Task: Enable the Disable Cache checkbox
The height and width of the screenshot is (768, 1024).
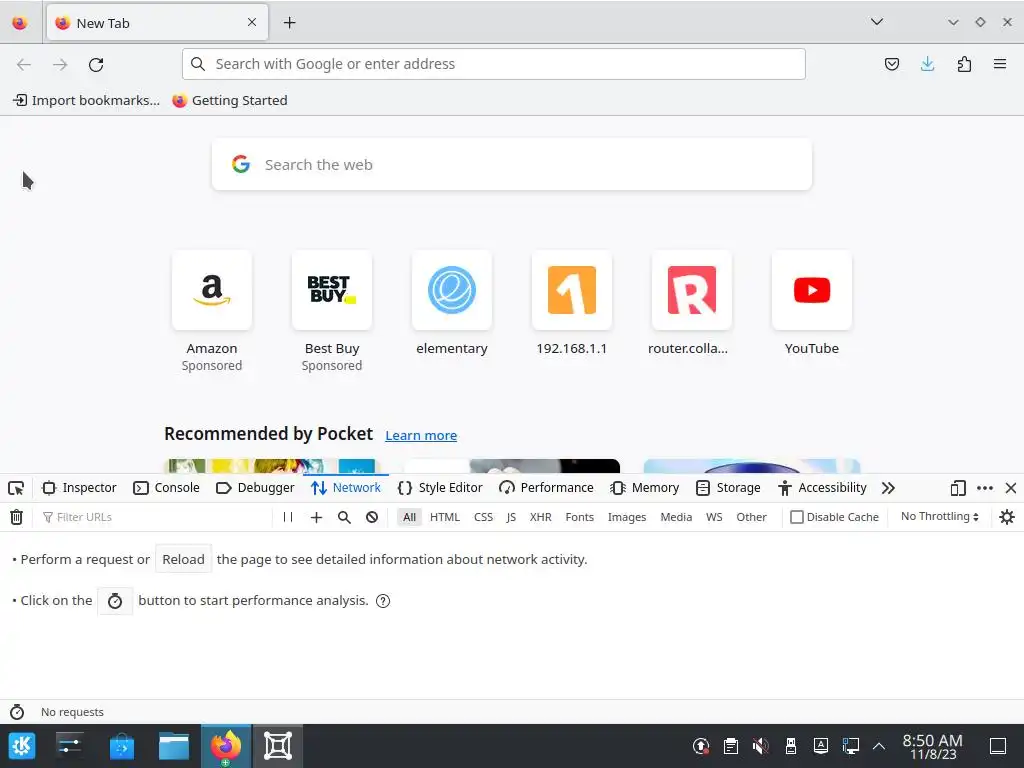Action: coord(797,517)
